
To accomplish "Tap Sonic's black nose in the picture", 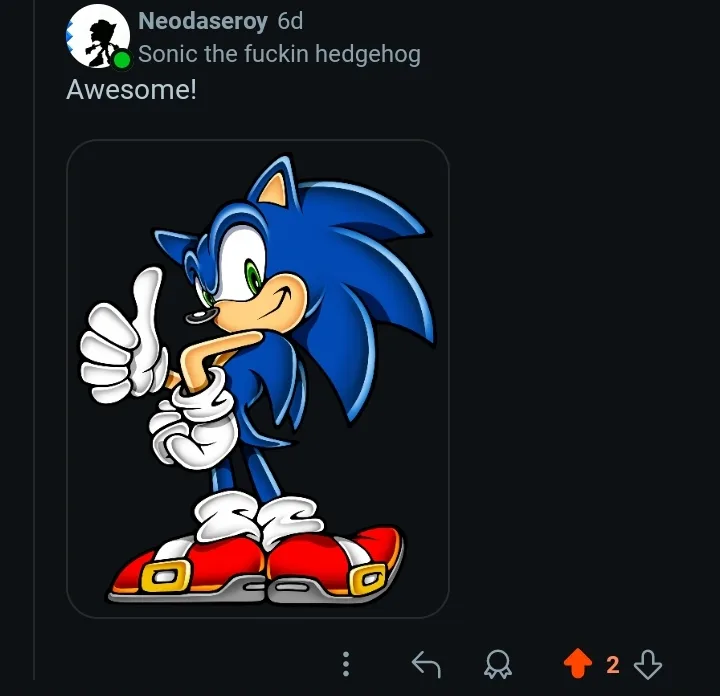I will [202, 315].
